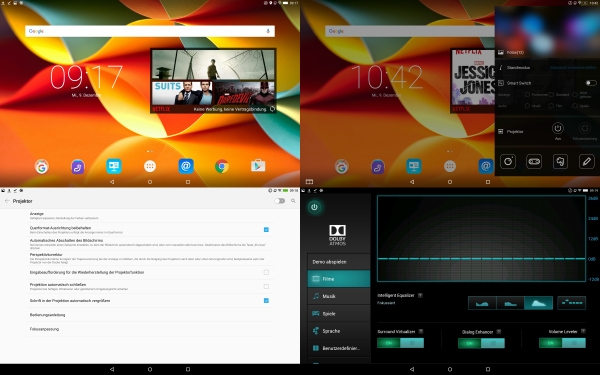The height and width of the screenshot is (375, 600).
Task: Open Anzeige setting in Projektor
Action: point(150,215)
